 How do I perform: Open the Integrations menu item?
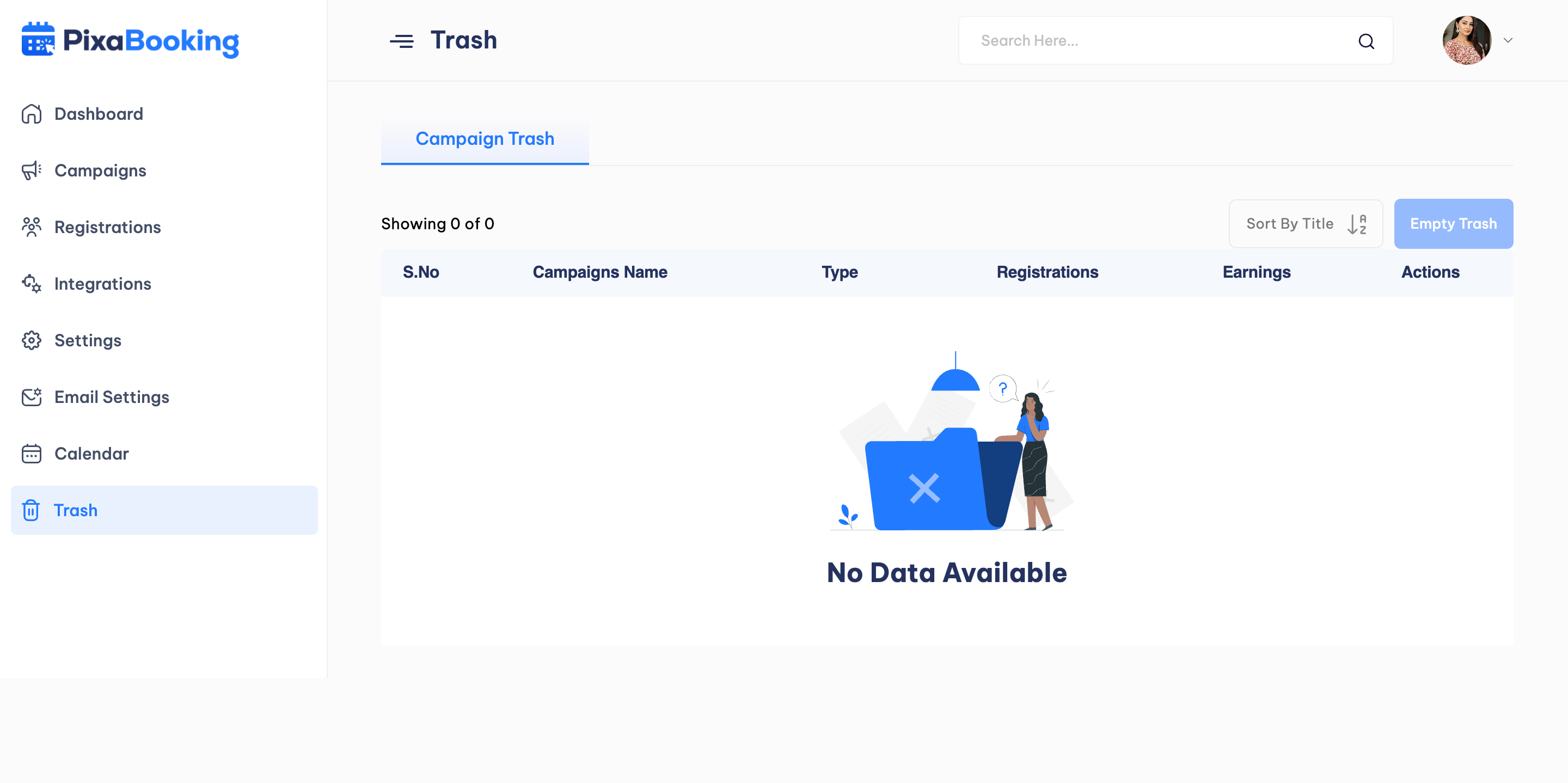[x=164, y=284]
